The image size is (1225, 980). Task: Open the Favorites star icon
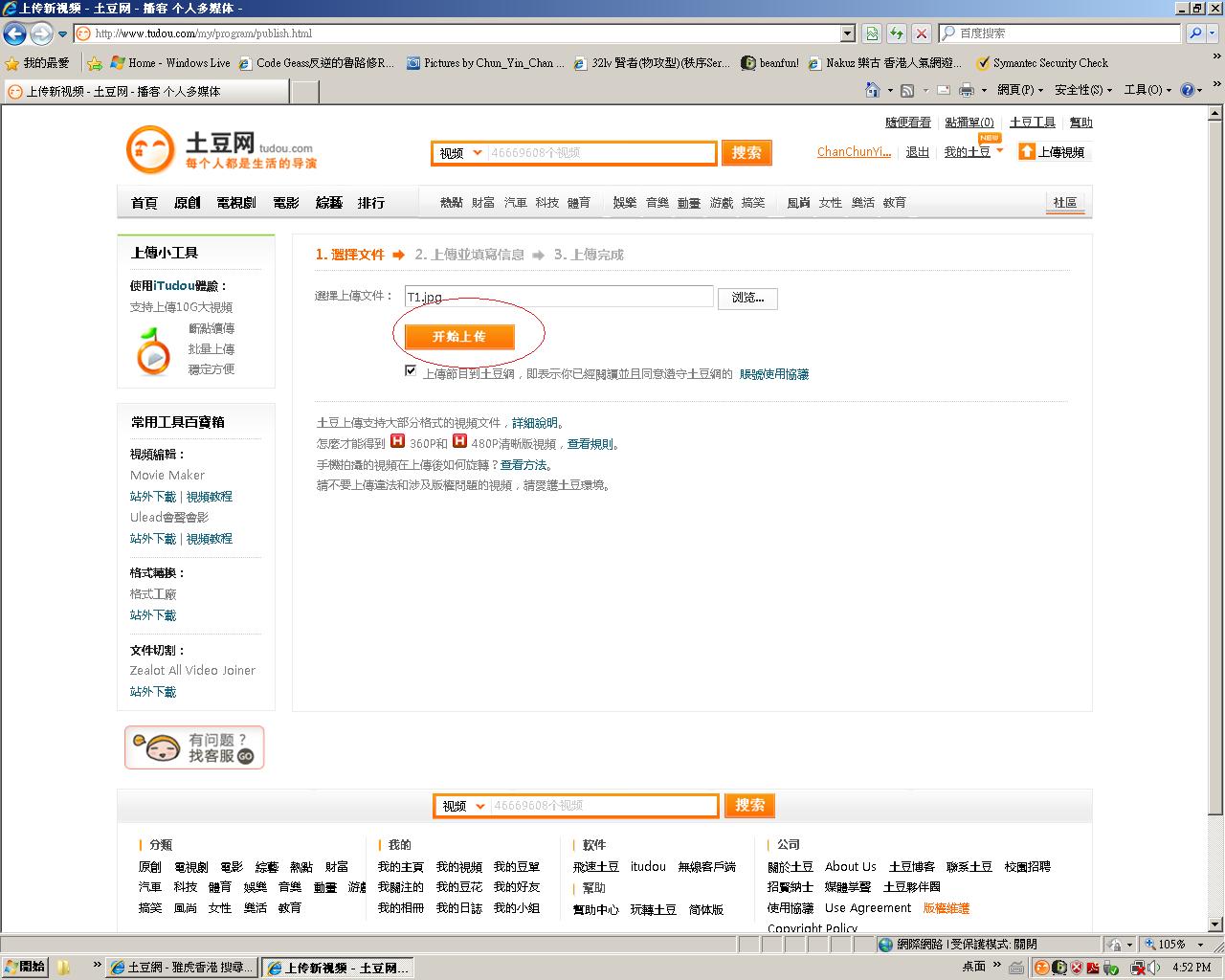pyautogui.click(x=12, y=63)
